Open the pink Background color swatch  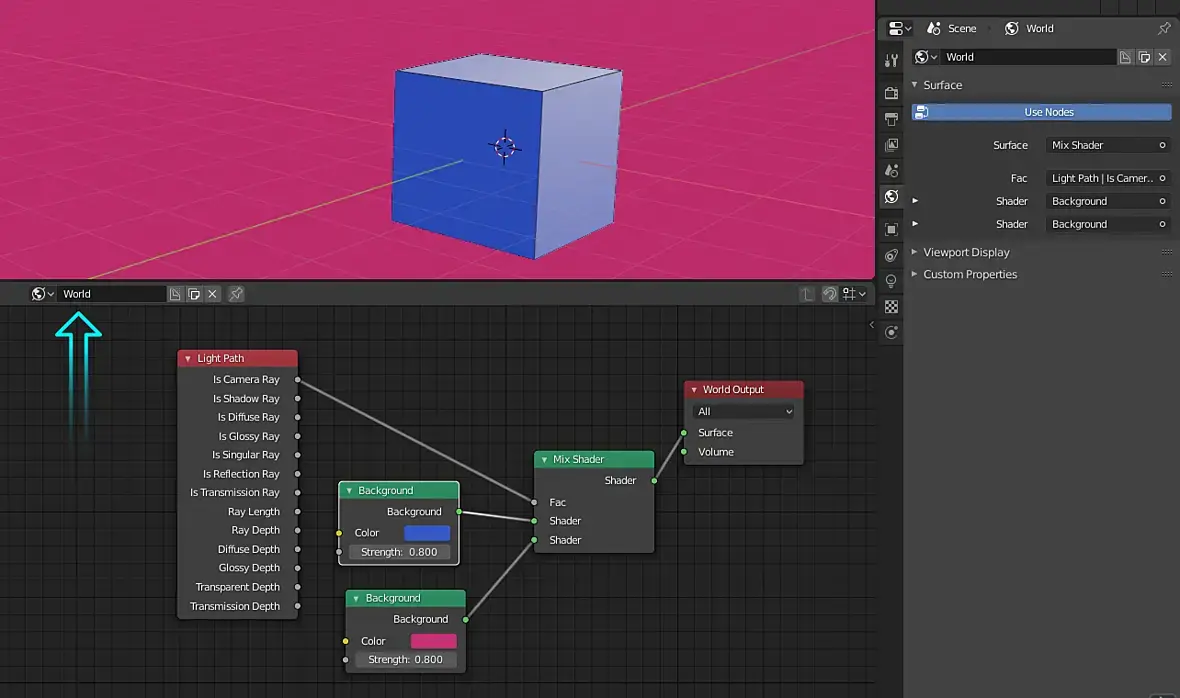(433, 641)
